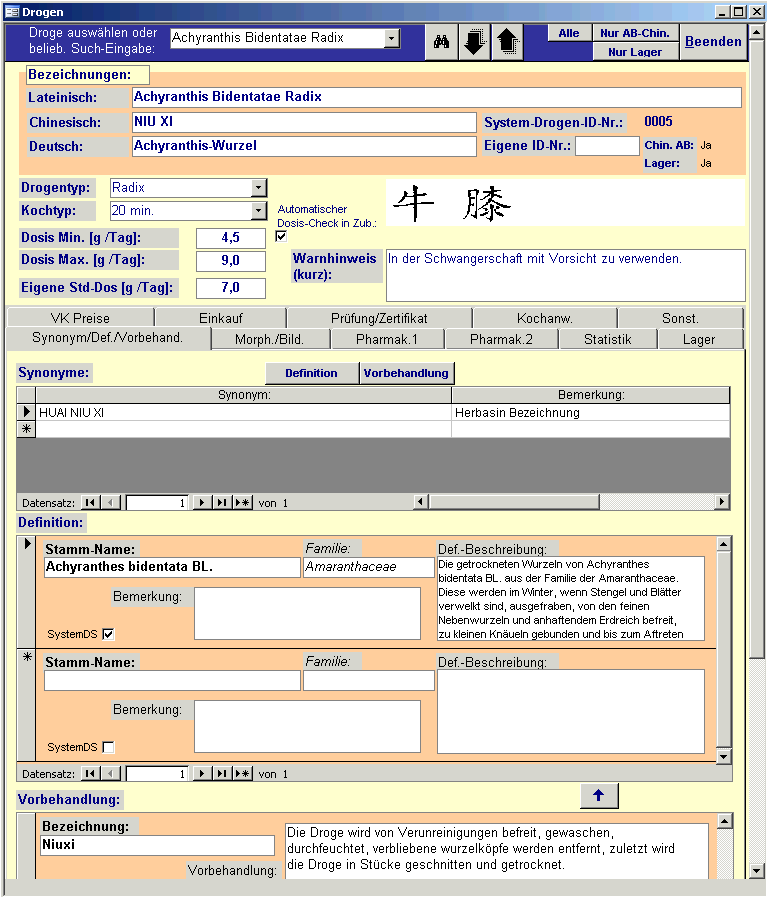Expand the Drogentyp dropdown
Screen dimensions: 767x897
[258, 188]
